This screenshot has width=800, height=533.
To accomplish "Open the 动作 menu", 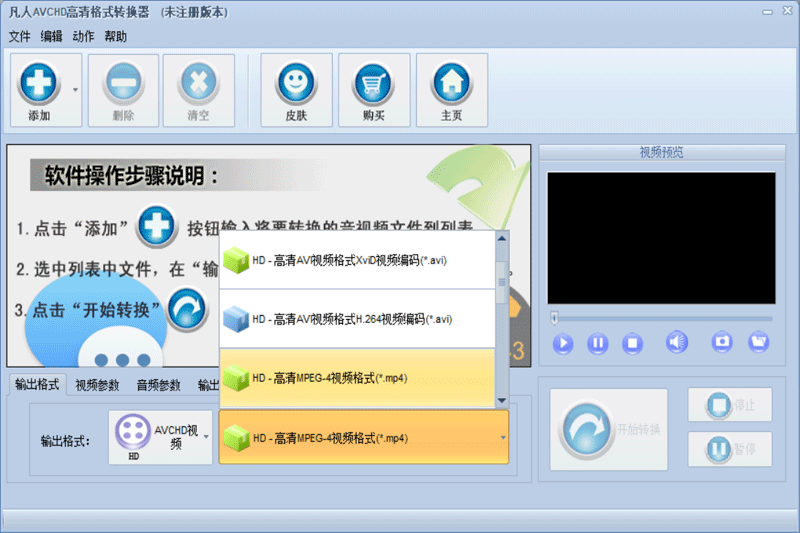I will tap(83, 37).
